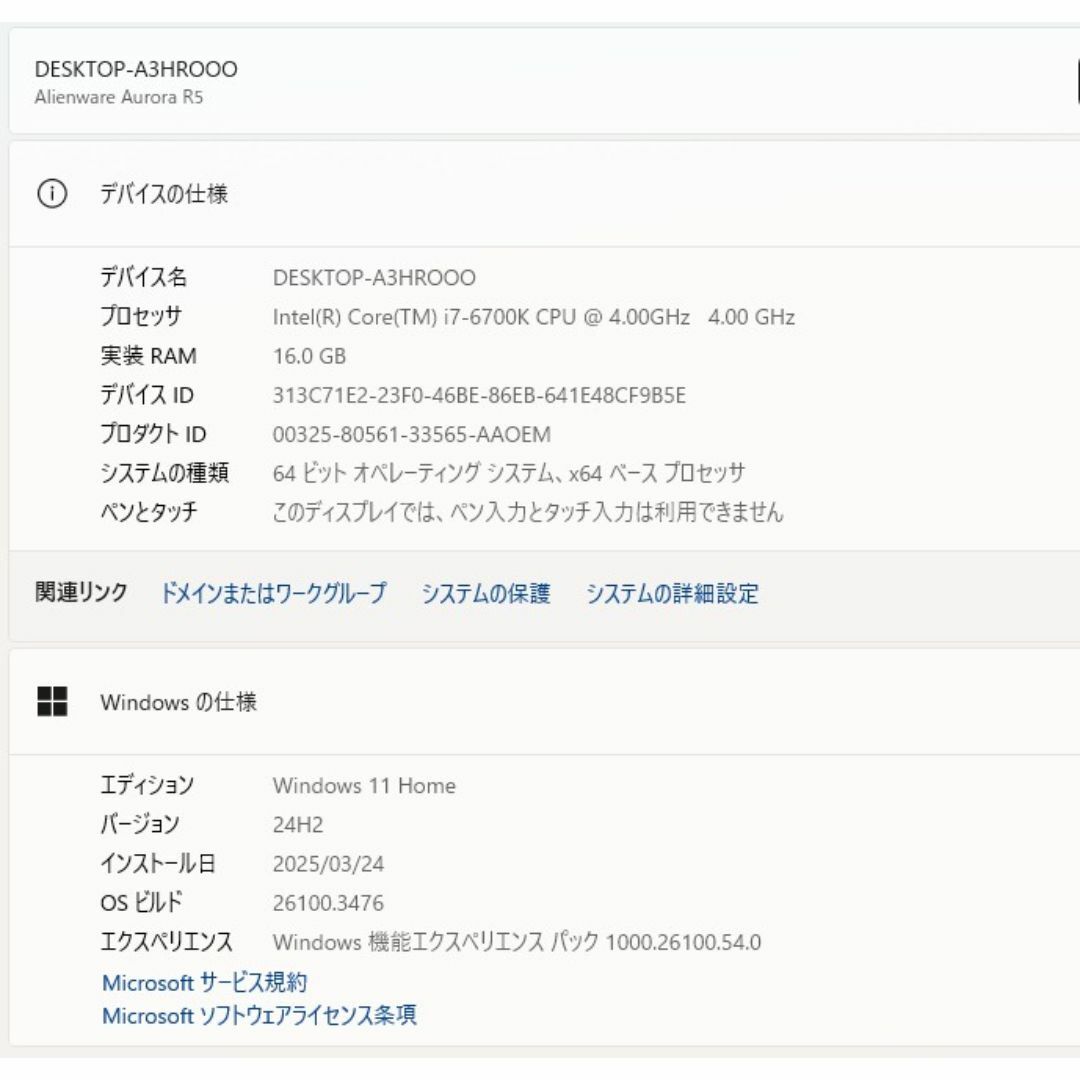The width and height of the screenshot is (1080, 1080).
Task: Click the pen and touch availability text
Action: click(x=528, y=512)
